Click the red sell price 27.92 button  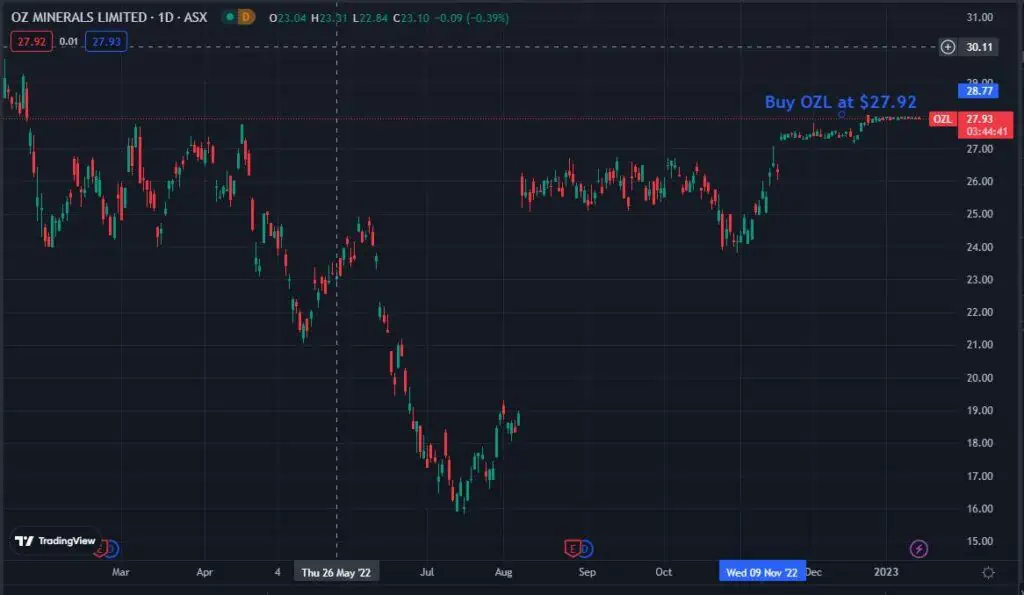(25, 41)
